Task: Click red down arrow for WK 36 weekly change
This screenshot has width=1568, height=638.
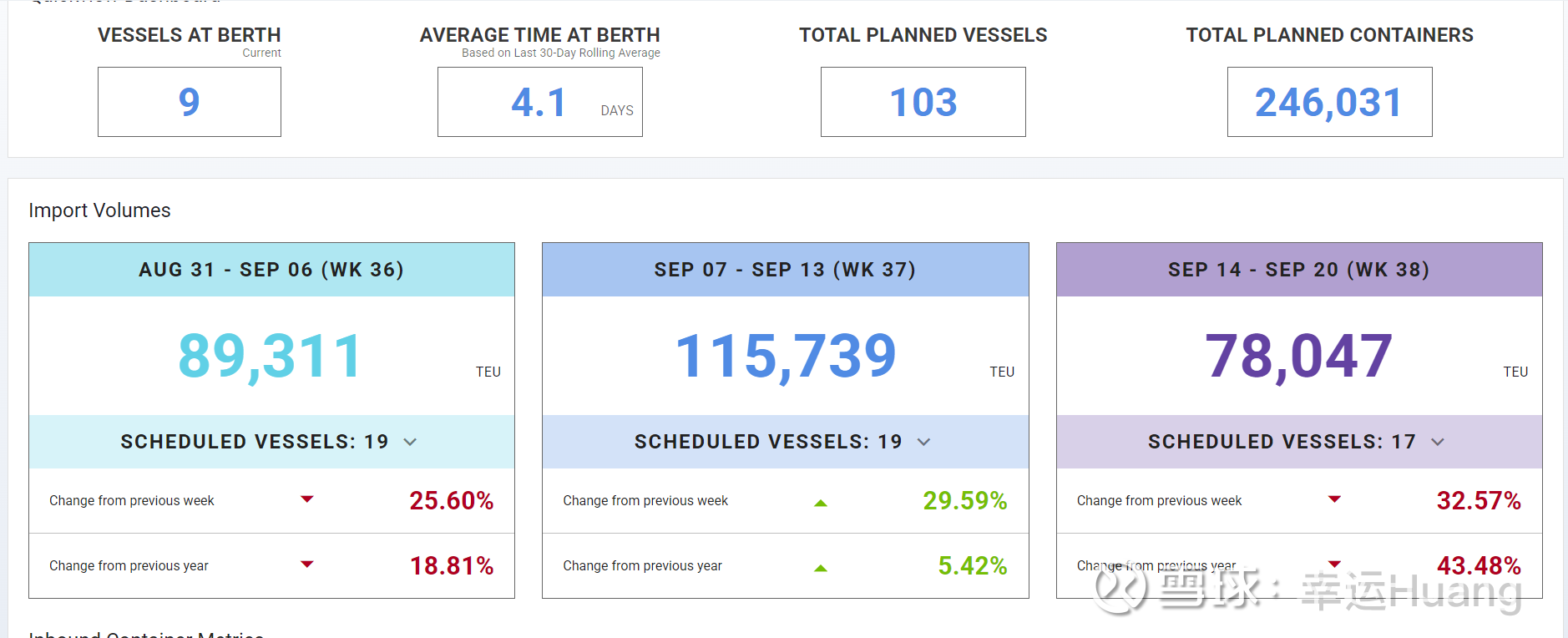Action: 307,499
